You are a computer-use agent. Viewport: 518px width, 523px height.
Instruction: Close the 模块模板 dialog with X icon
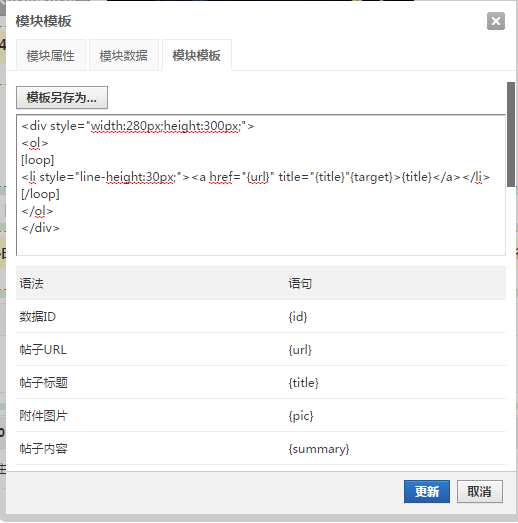(x=496, y=21)
